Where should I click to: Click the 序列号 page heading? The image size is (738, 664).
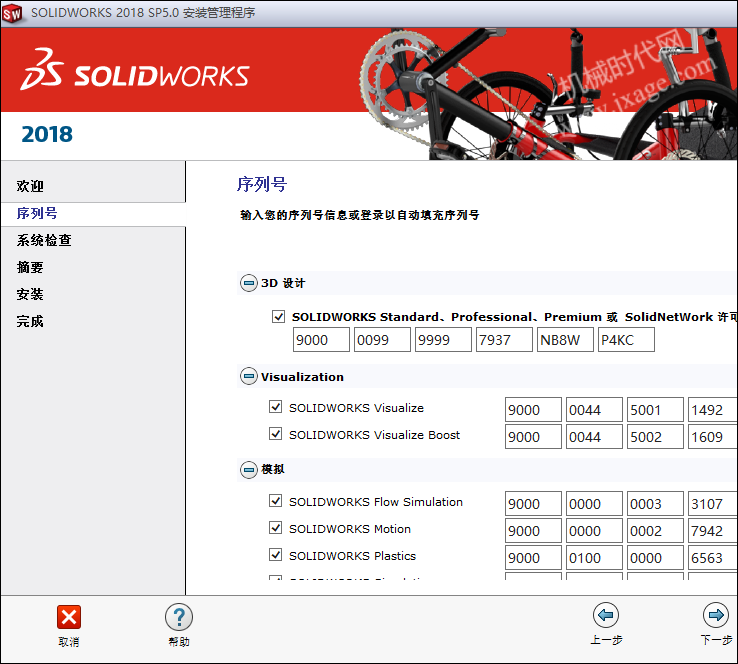pyautogui.click(x=262, y=184)
